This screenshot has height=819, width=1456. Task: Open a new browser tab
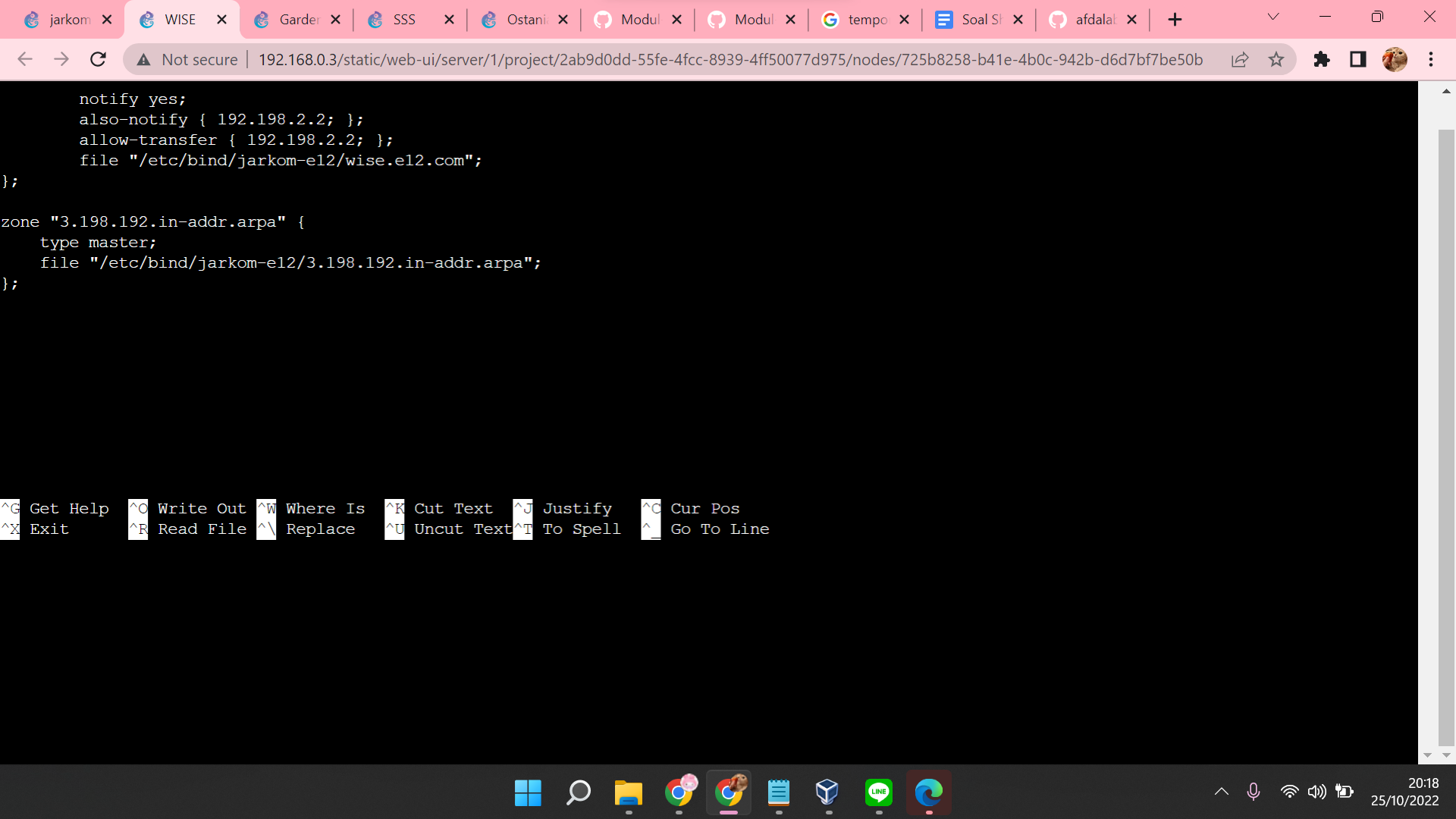[x=1175, y=19]
